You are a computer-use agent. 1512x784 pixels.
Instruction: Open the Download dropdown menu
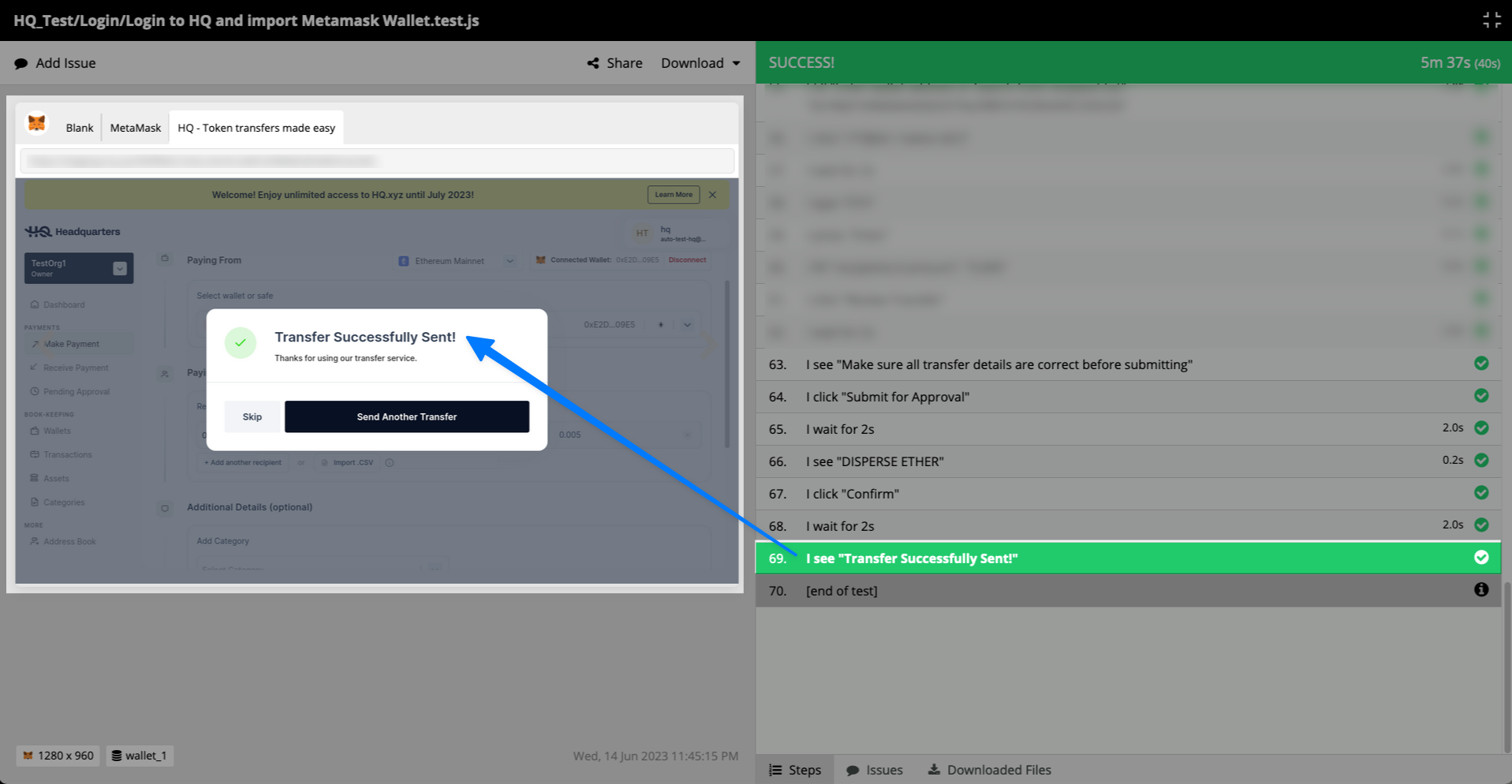pyautogui.click(x=700, y=63)
